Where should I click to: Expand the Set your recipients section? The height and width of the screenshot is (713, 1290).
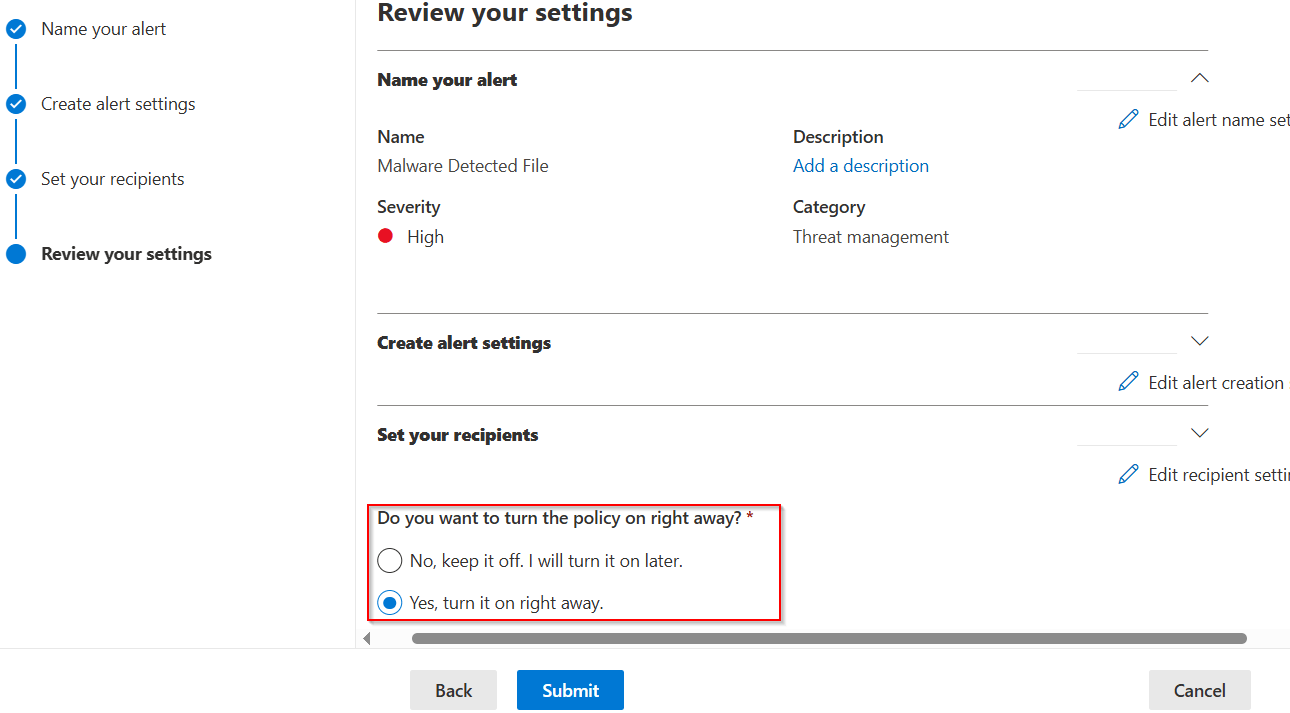pyautogui.click(x=1199, y=432)
